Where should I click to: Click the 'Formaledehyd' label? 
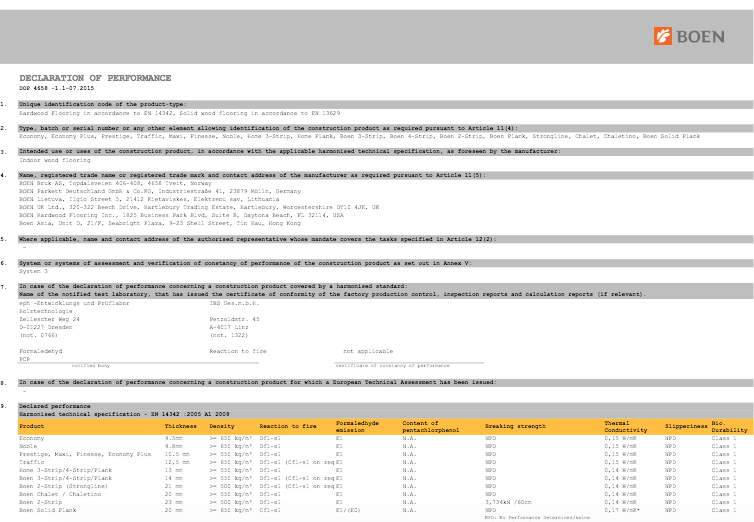(x=41, y=351)
